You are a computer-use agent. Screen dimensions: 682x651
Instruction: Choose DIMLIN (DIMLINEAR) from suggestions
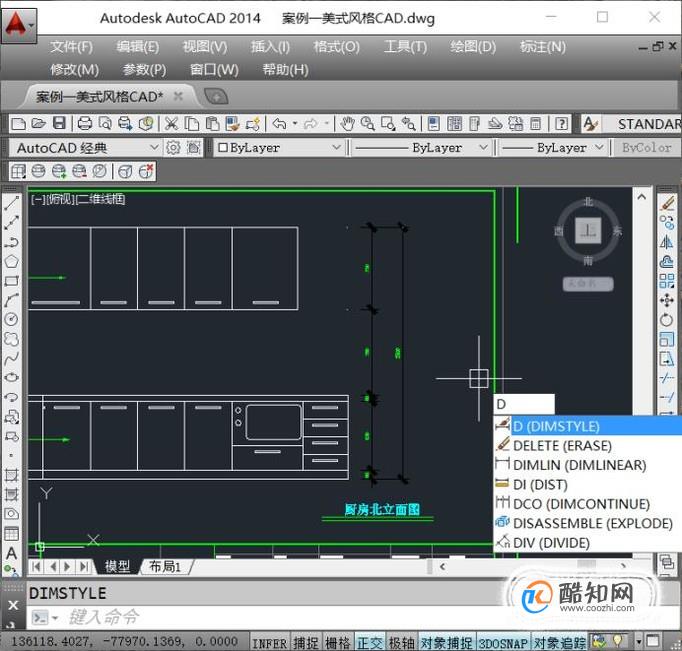588,465
